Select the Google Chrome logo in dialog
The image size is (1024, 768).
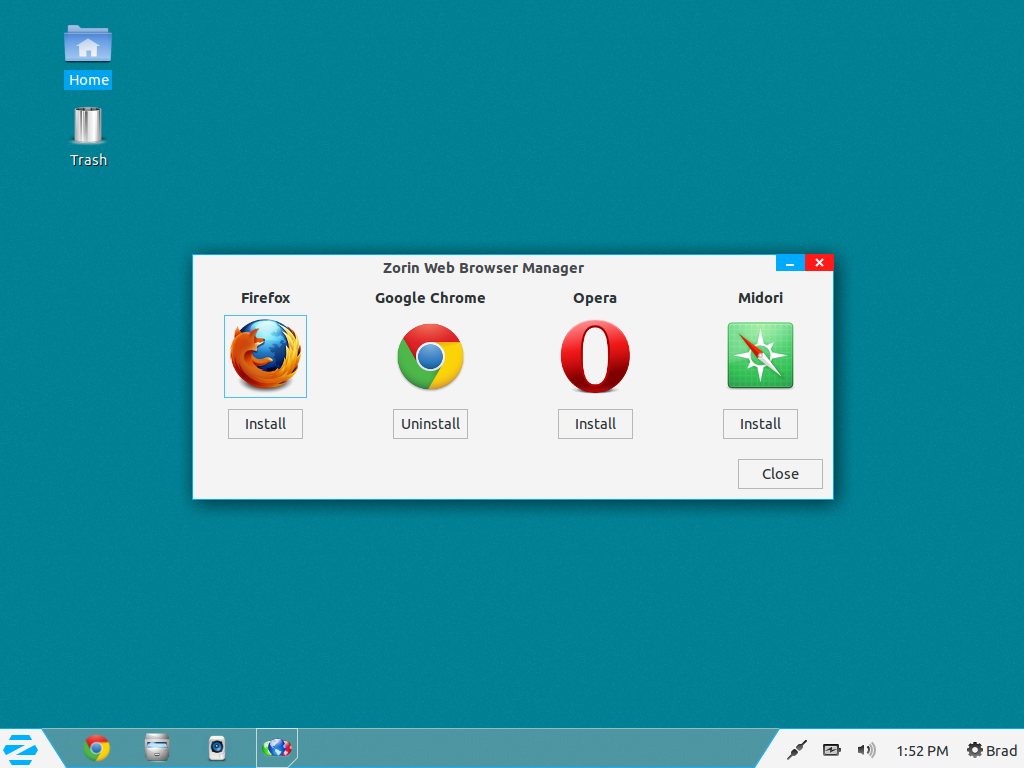[x=430, y=357]
